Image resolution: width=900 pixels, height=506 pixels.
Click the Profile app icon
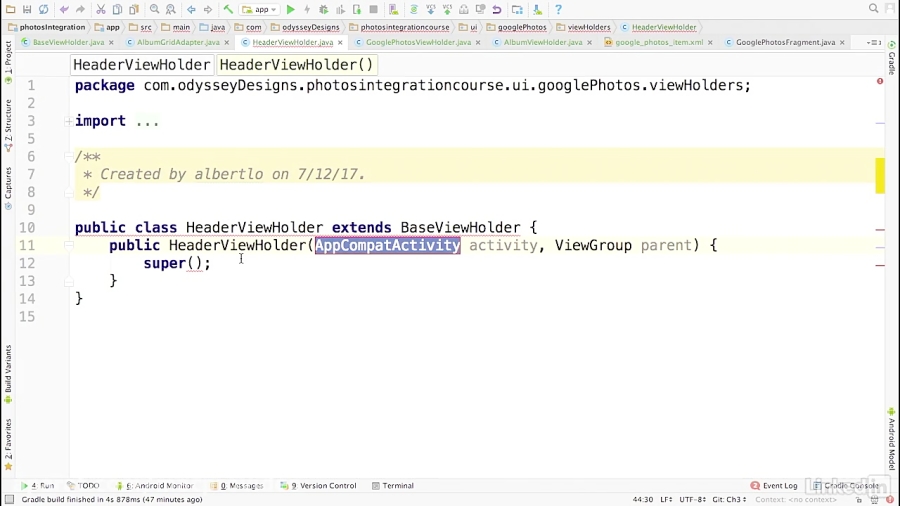tap(340, 9)
